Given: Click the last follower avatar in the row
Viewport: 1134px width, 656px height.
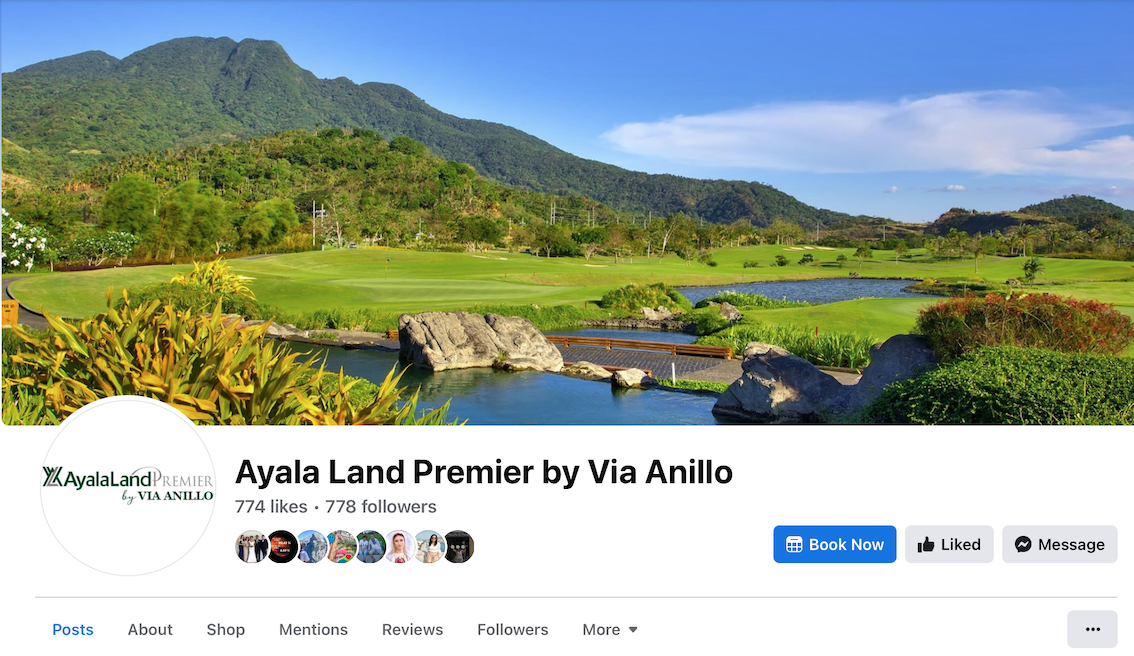Looking at the screenshot, I should [x=459, y=547].
